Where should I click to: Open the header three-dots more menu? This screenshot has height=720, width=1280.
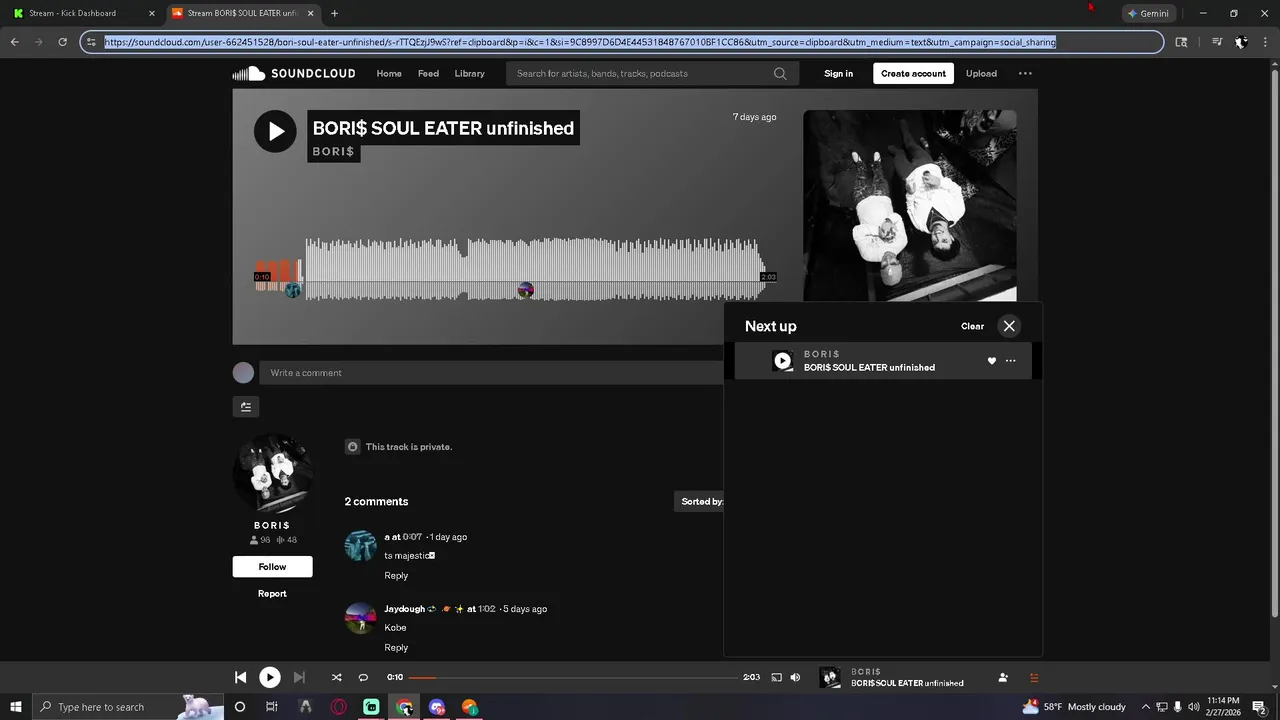click(x=1025, y=73)
